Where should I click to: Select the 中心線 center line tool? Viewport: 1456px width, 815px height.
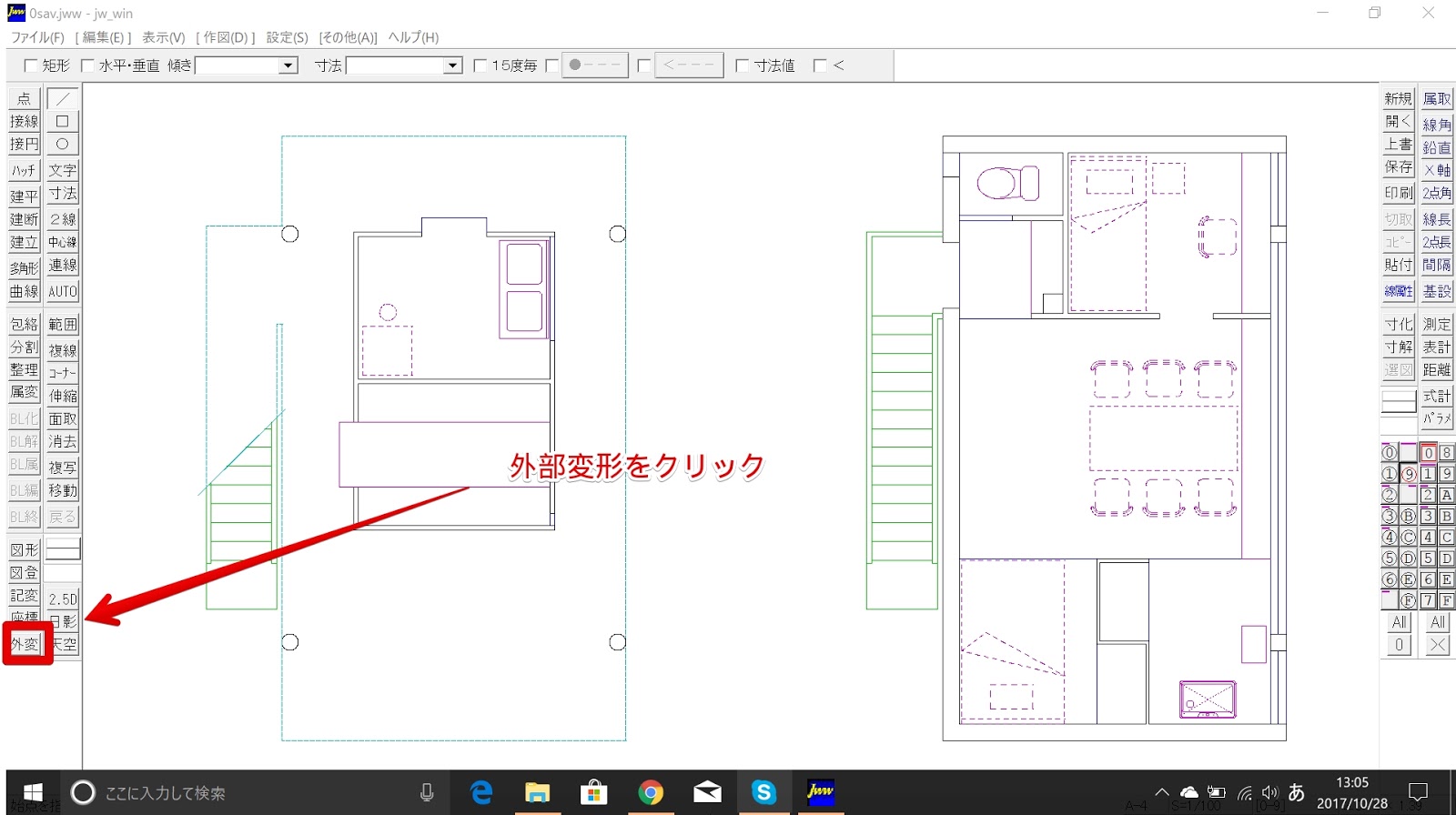(63, 242)
